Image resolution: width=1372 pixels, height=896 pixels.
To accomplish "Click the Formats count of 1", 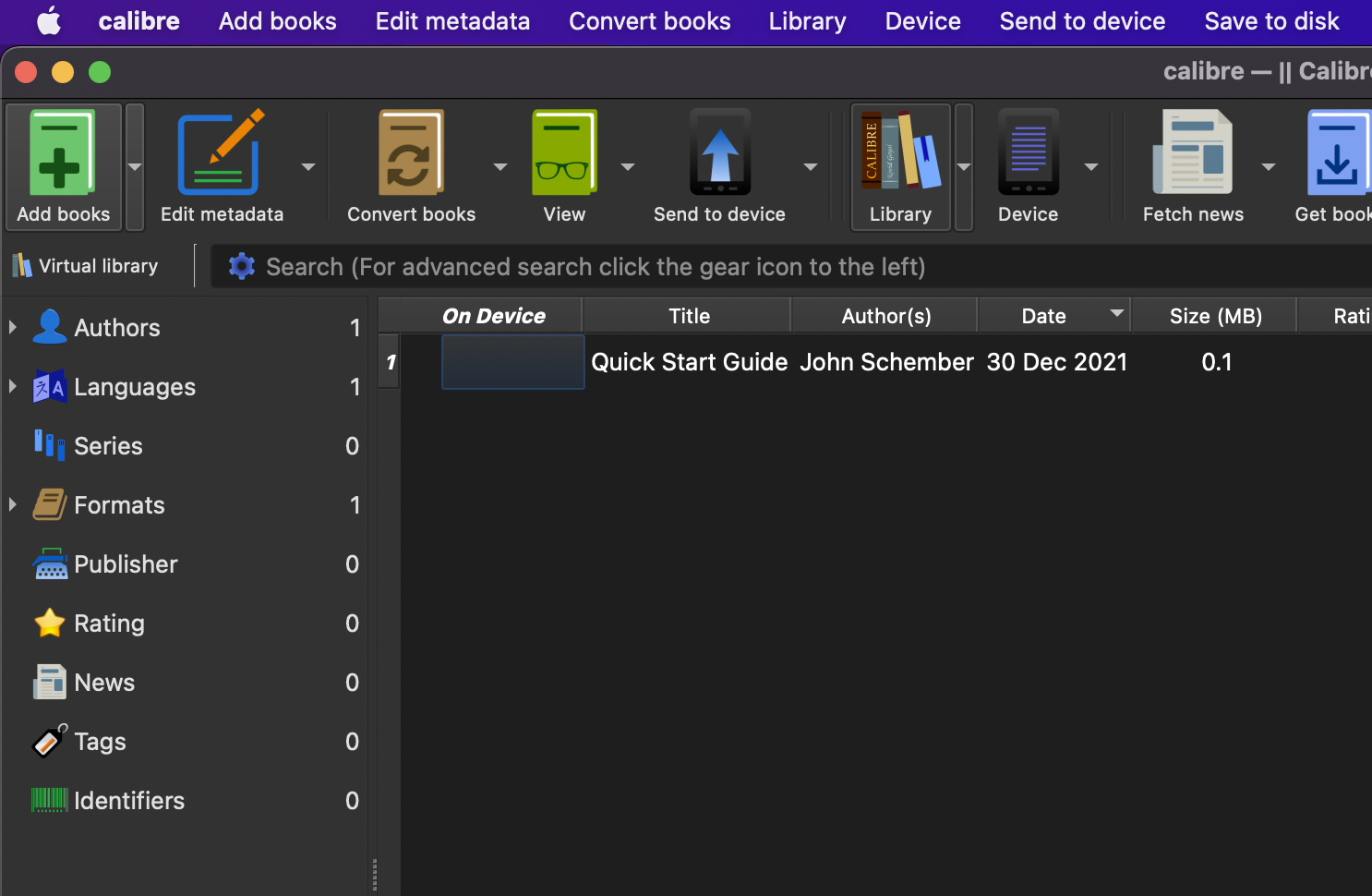I will (355, 505).
